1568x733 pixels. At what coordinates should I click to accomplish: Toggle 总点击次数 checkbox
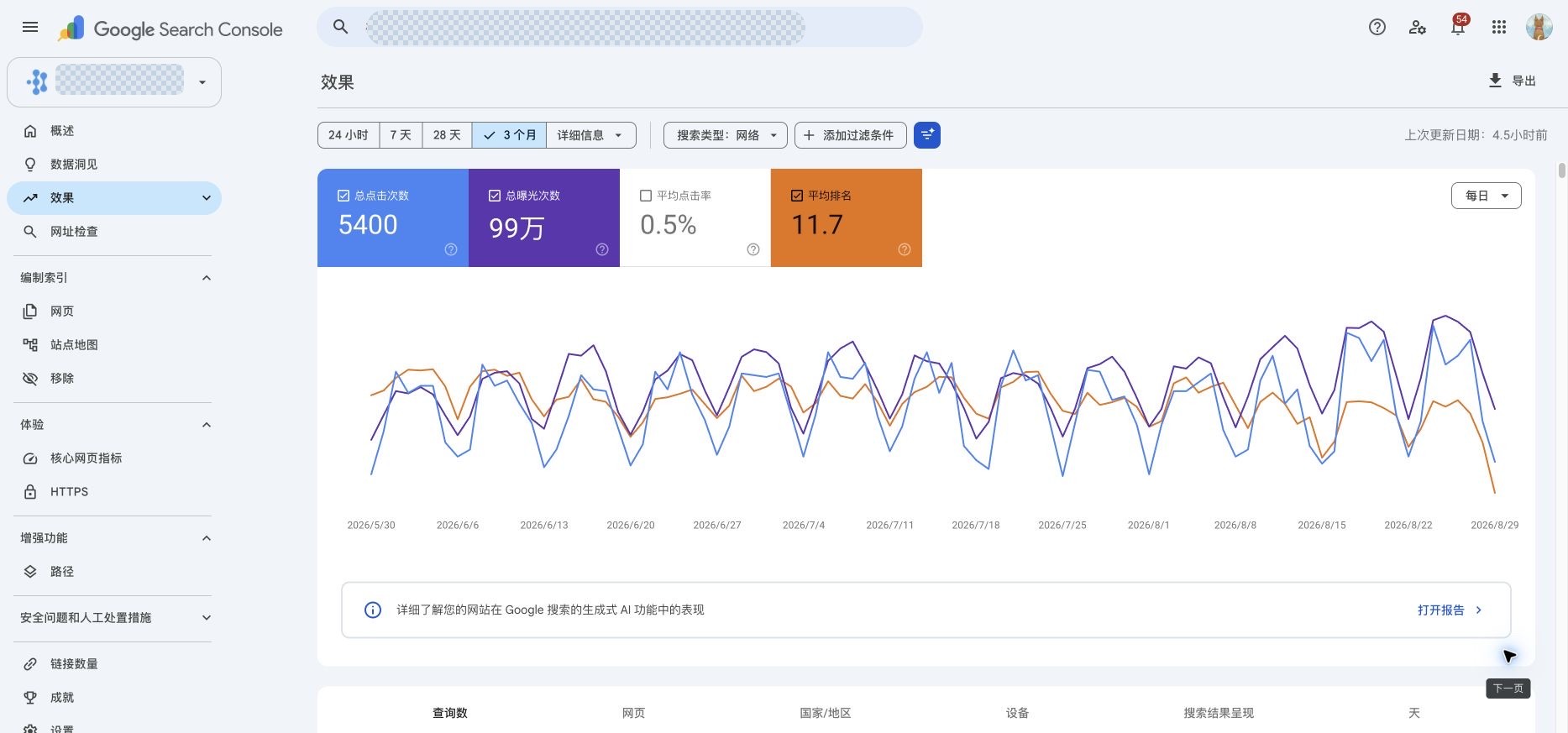point(343,196)
